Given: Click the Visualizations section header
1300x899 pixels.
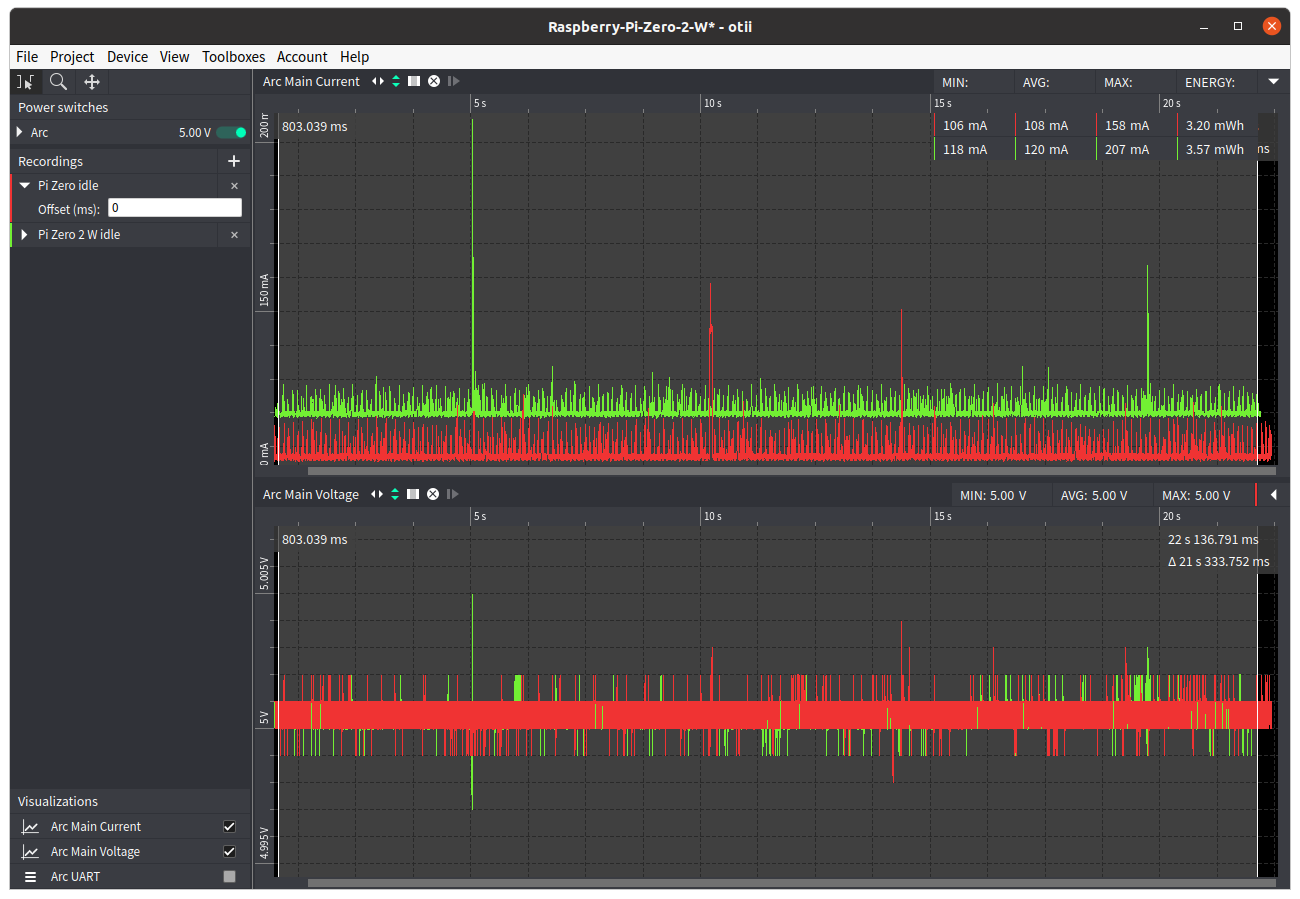Looking at the screenshot, I should click(x=58, y=802).
